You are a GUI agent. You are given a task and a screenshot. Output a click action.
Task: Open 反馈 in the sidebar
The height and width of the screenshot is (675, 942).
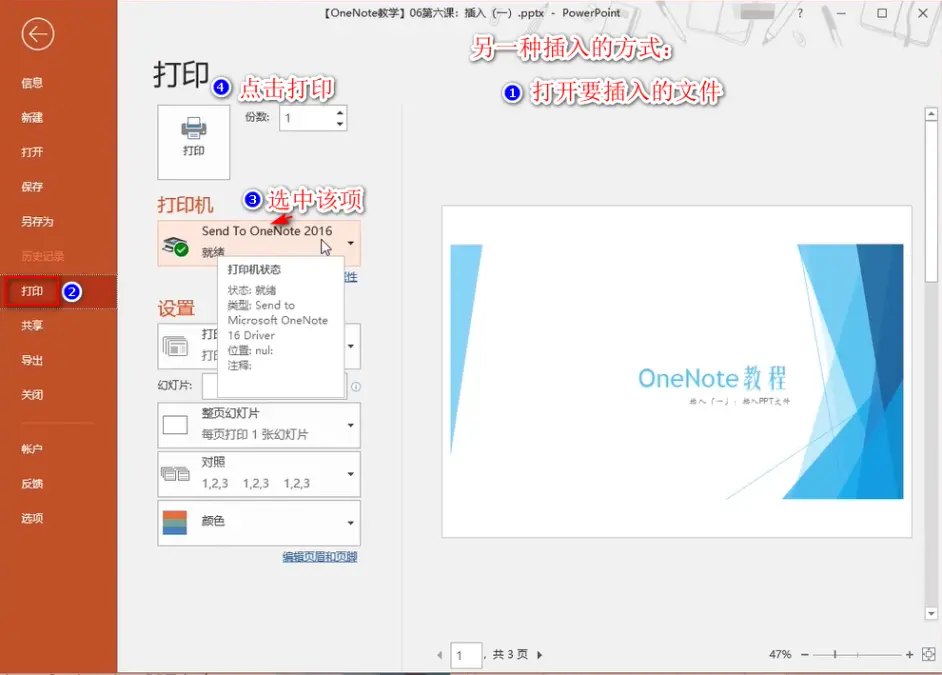pos(32,483)
